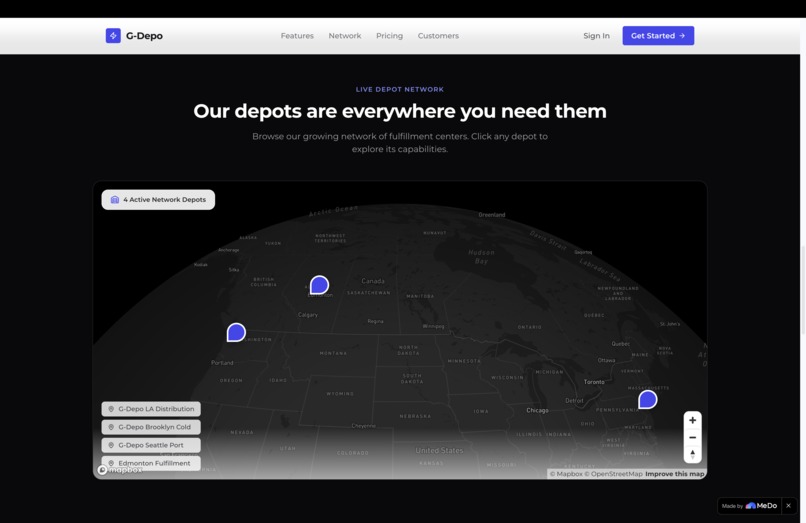806x523 pixels.
Task: Close the Made by MeDo badge
Action: point(789,506)
